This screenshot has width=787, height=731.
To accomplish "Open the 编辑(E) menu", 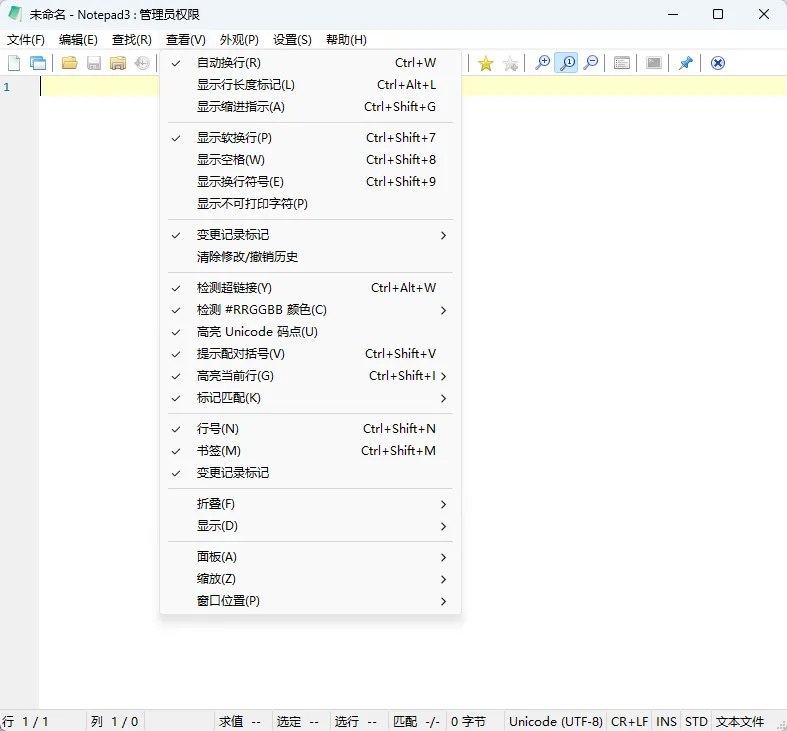I will pos(78,40).
